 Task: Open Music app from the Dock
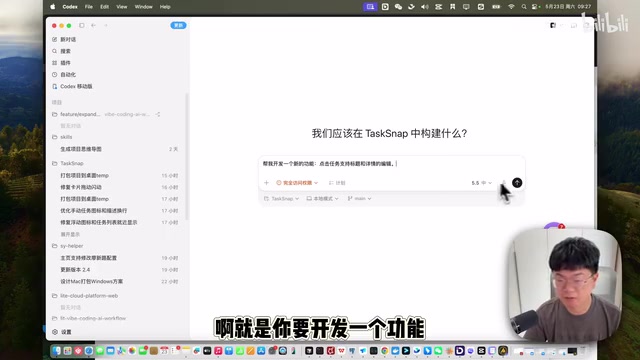pos(218,351)
